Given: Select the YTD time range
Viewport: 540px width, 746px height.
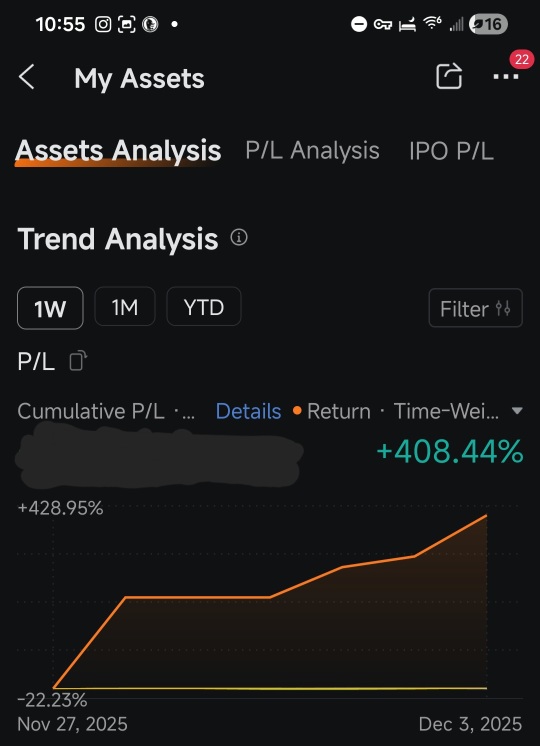Looking at the screenshot, I should click(x=204, y=307).
